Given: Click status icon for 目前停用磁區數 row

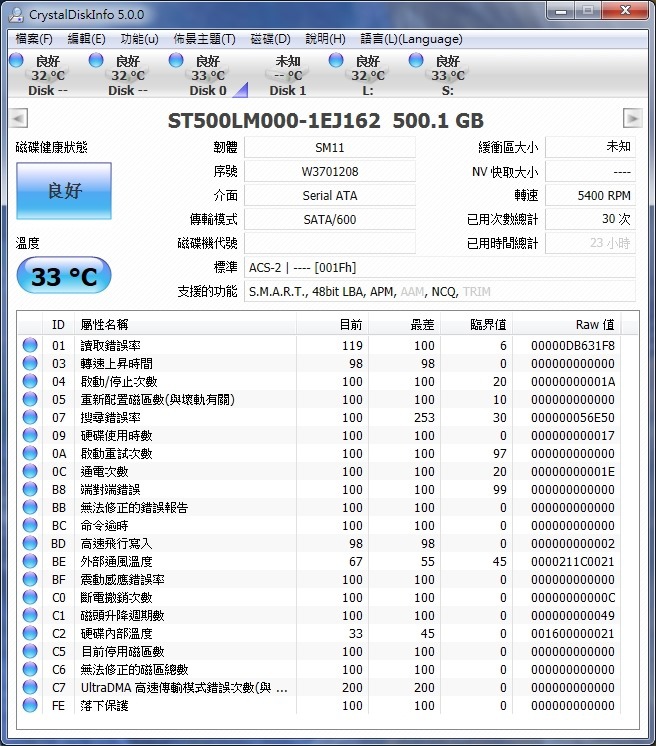Looking at the screenshot, I should [30, 651].
